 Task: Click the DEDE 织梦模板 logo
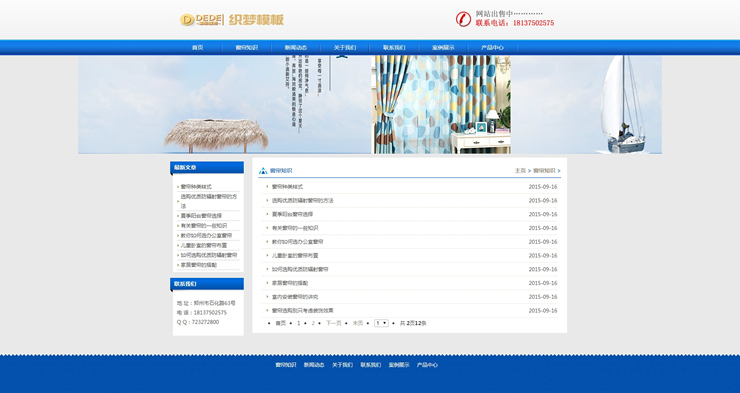tap(232, 19)
